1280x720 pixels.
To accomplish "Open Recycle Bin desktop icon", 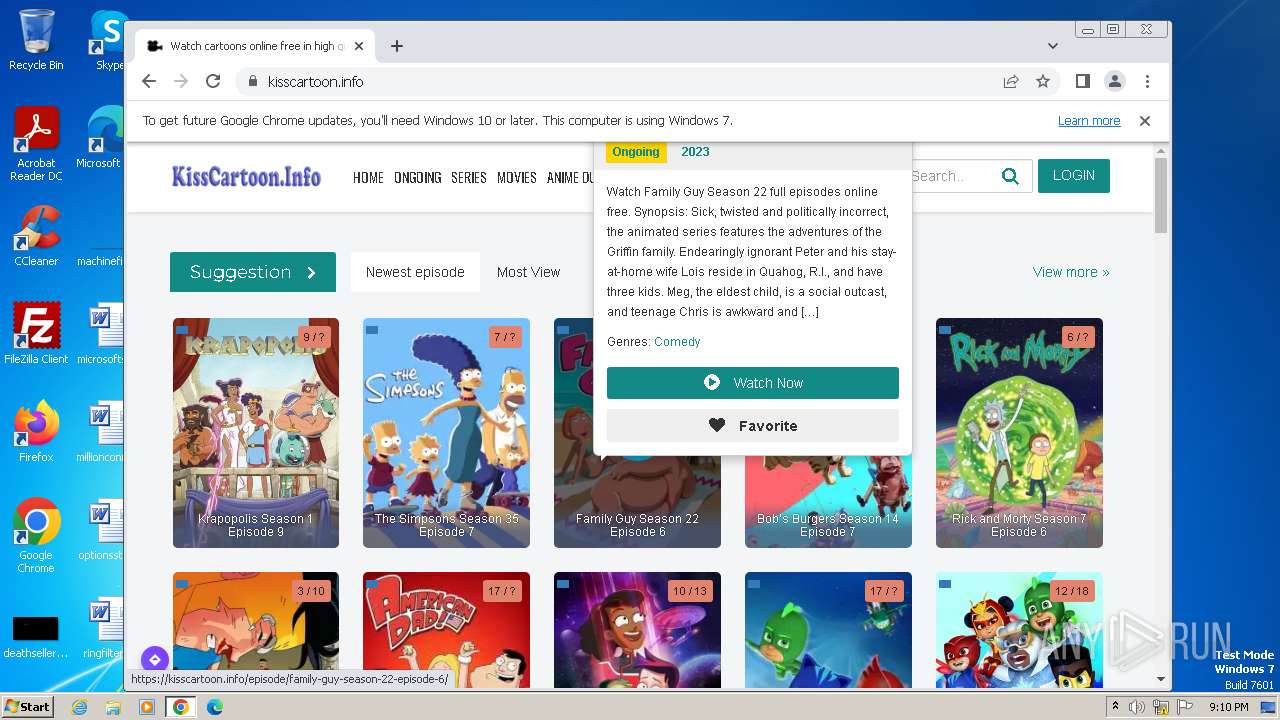I will (x=36, y=40).
